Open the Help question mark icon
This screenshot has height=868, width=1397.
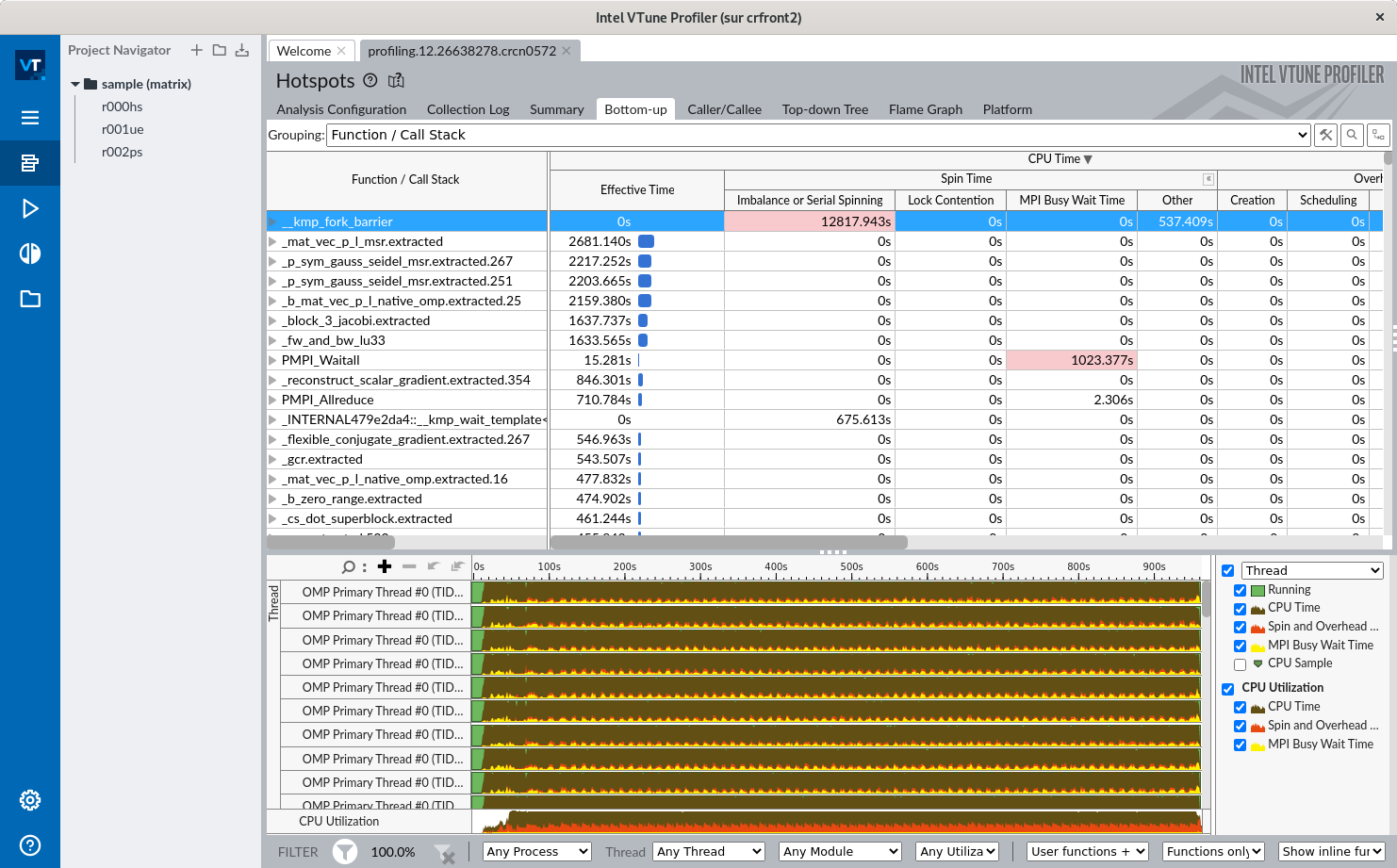pos(30,845)
